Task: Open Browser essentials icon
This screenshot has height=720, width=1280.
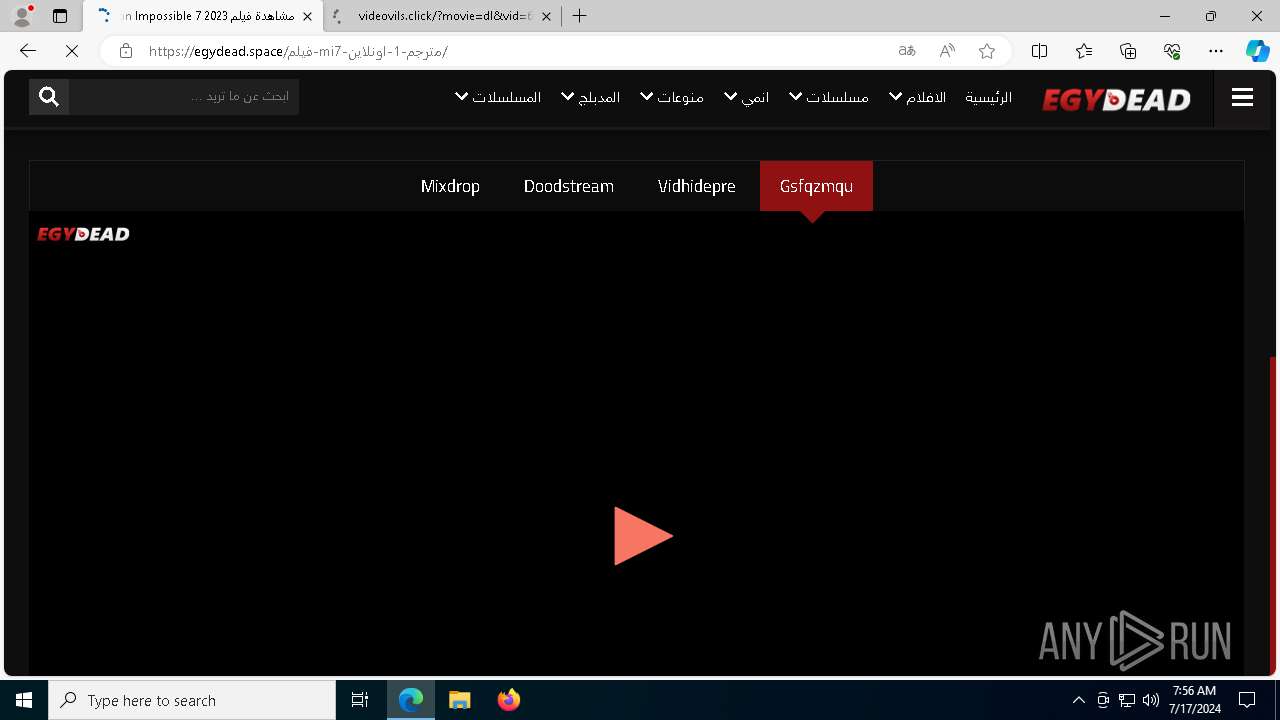Action: [x=1172, y=51]
